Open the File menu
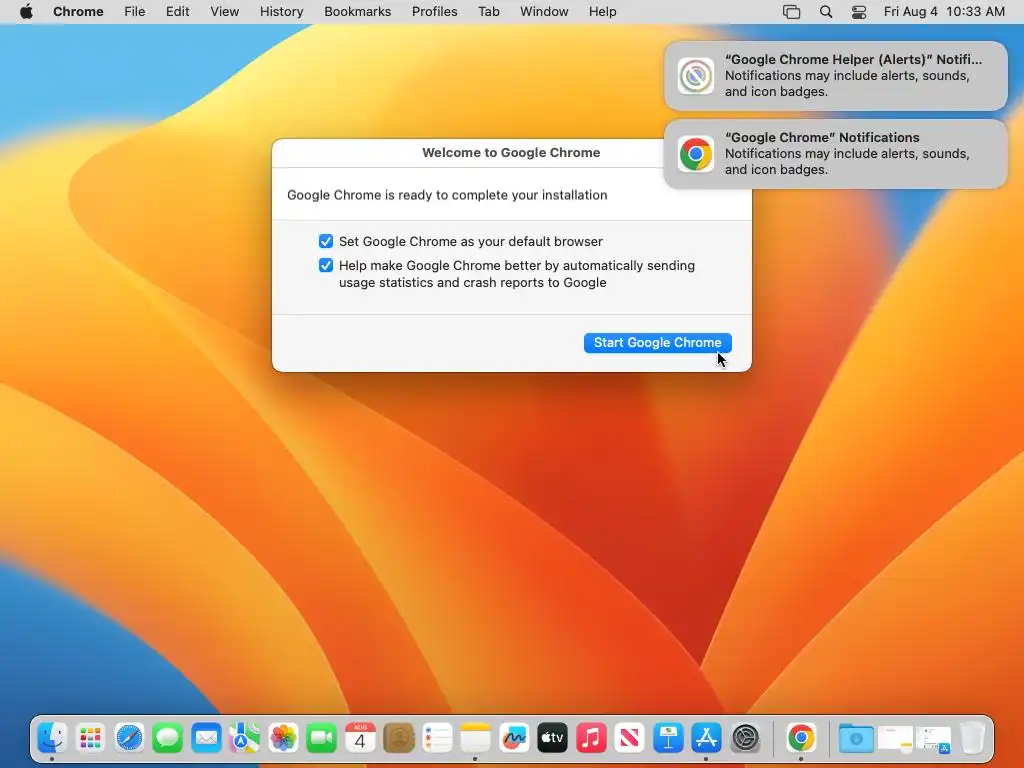 pos(135,12)
